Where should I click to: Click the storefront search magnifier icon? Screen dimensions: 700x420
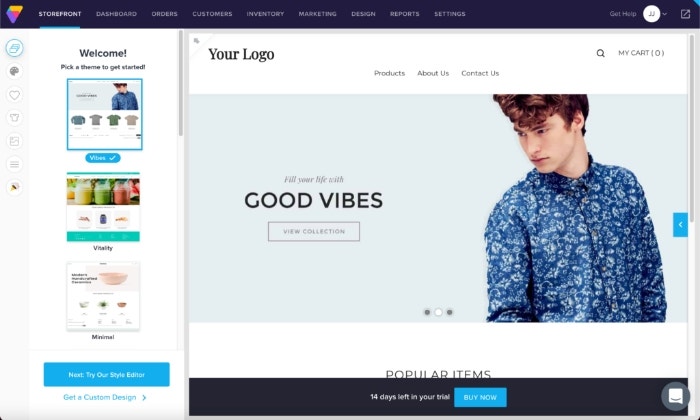coord(600,53)
